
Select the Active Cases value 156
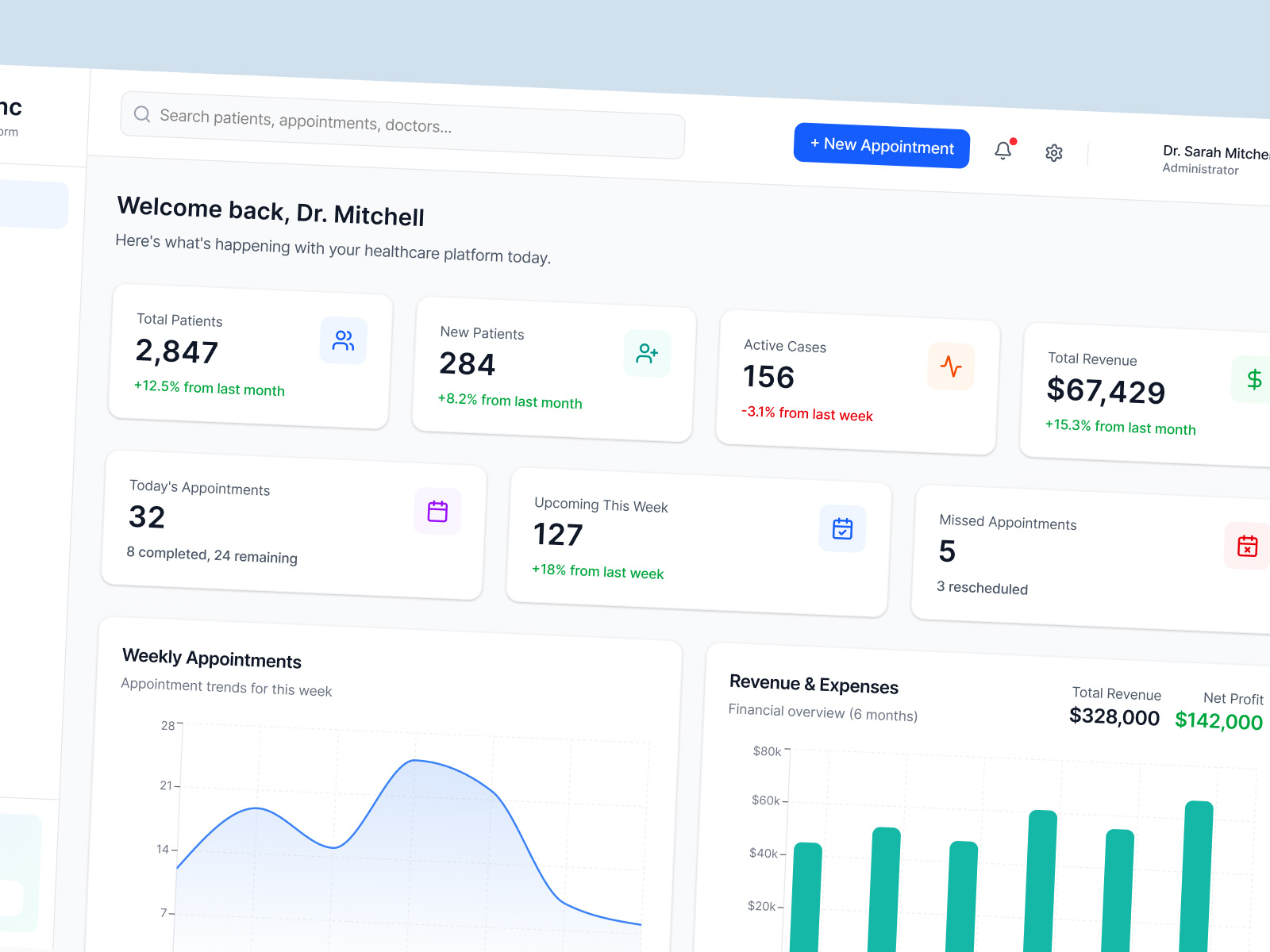pos(768,377)
